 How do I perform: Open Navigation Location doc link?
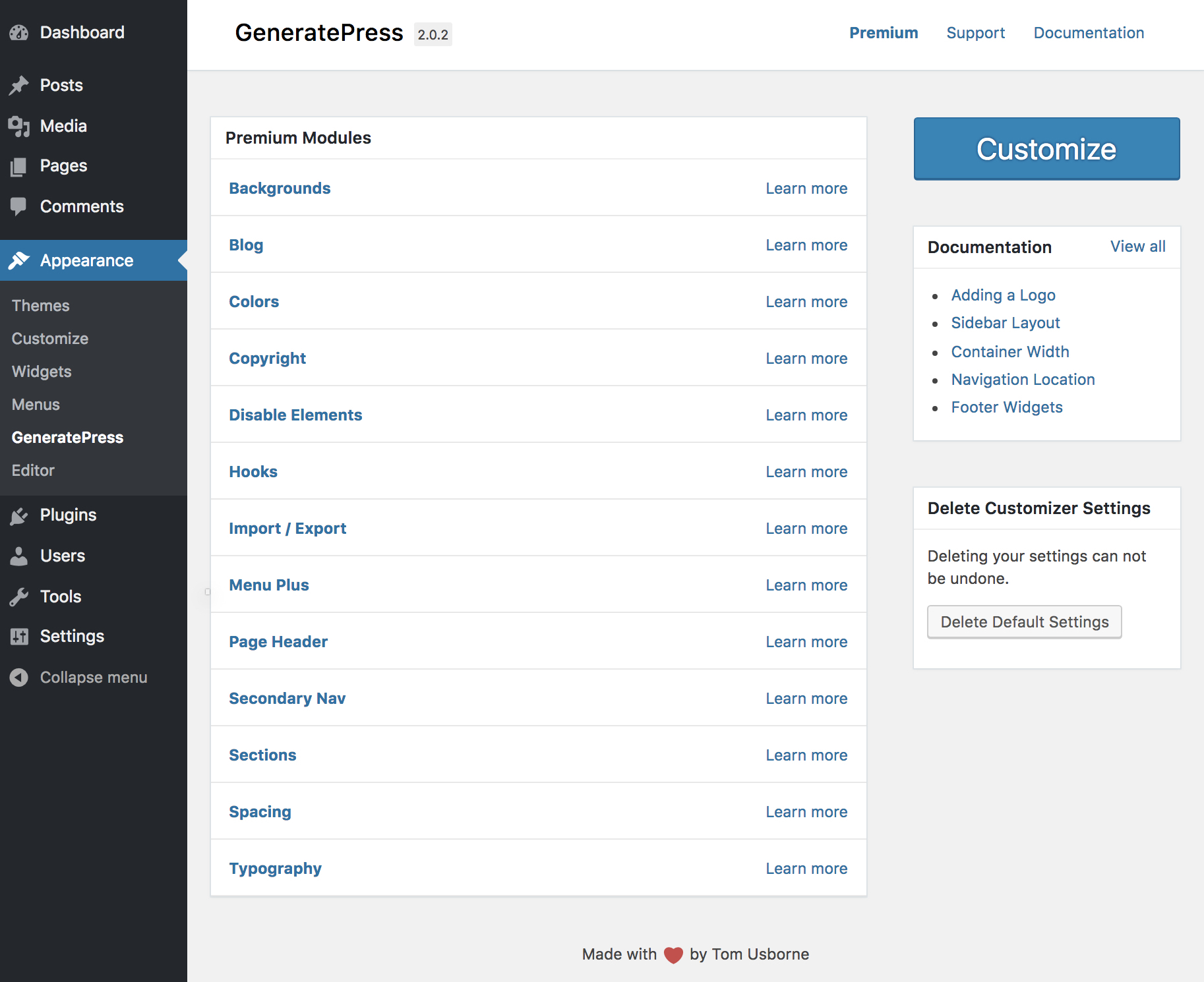(1023, 380)
